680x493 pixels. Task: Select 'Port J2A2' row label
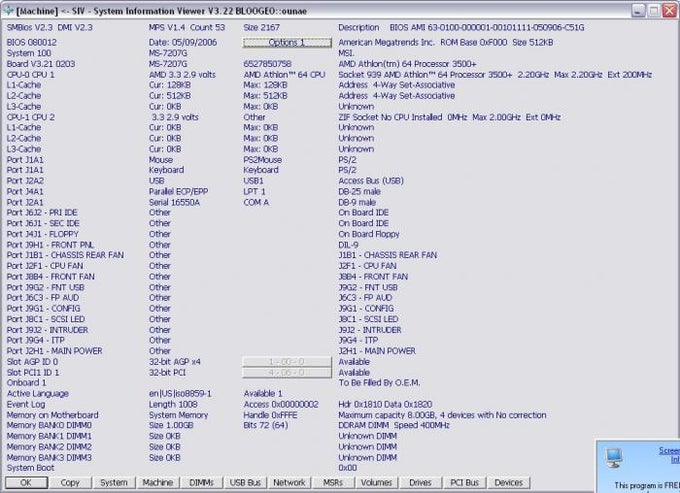(x=25, y=181)
